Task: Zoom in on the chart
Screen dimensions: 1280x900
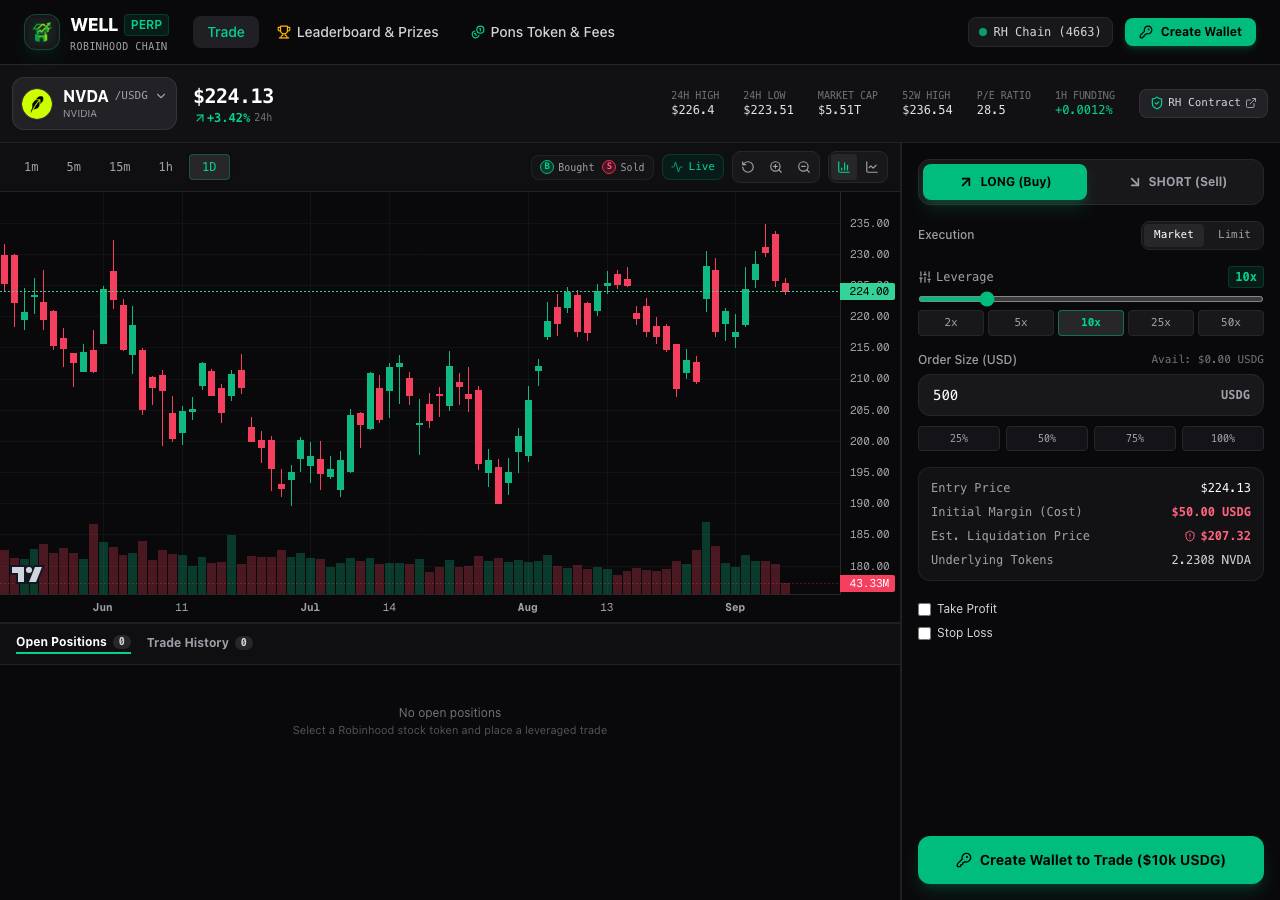Action: coord(776,167)
